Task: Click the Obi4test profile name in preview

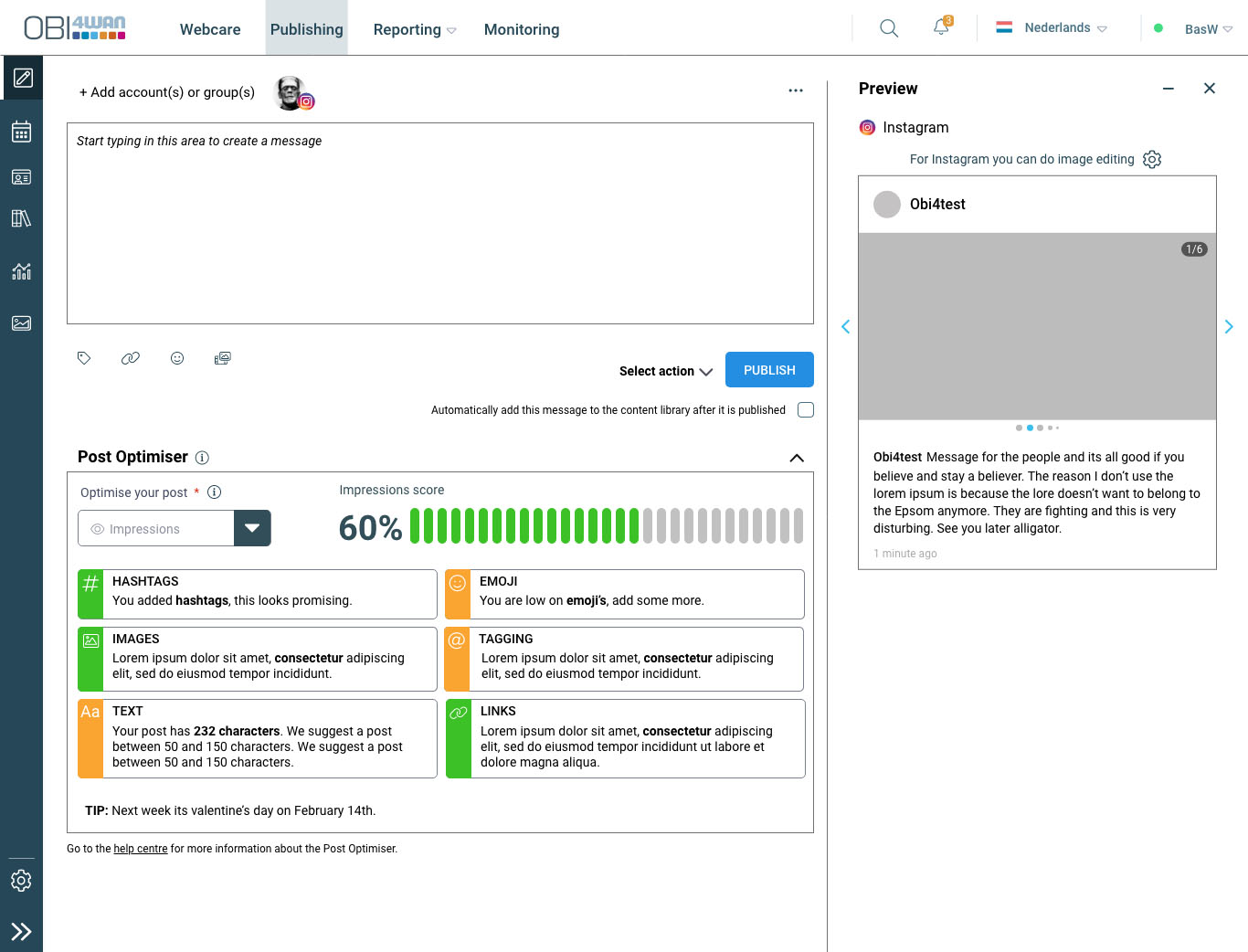Action: [937, 204]
